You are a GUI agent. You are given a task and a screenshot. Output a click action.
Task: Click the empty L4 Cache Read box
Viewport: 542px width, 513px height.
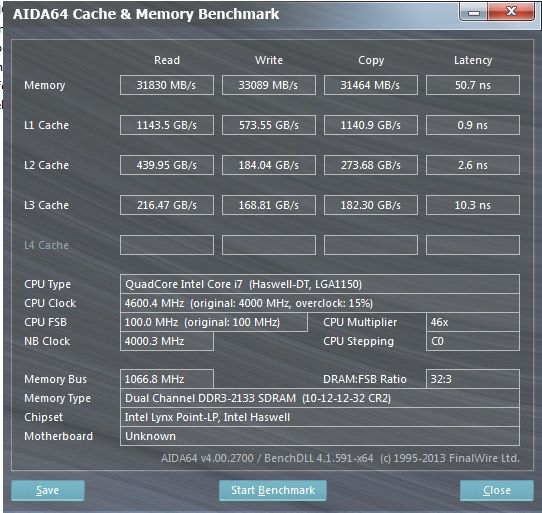[x=167, y=245]
